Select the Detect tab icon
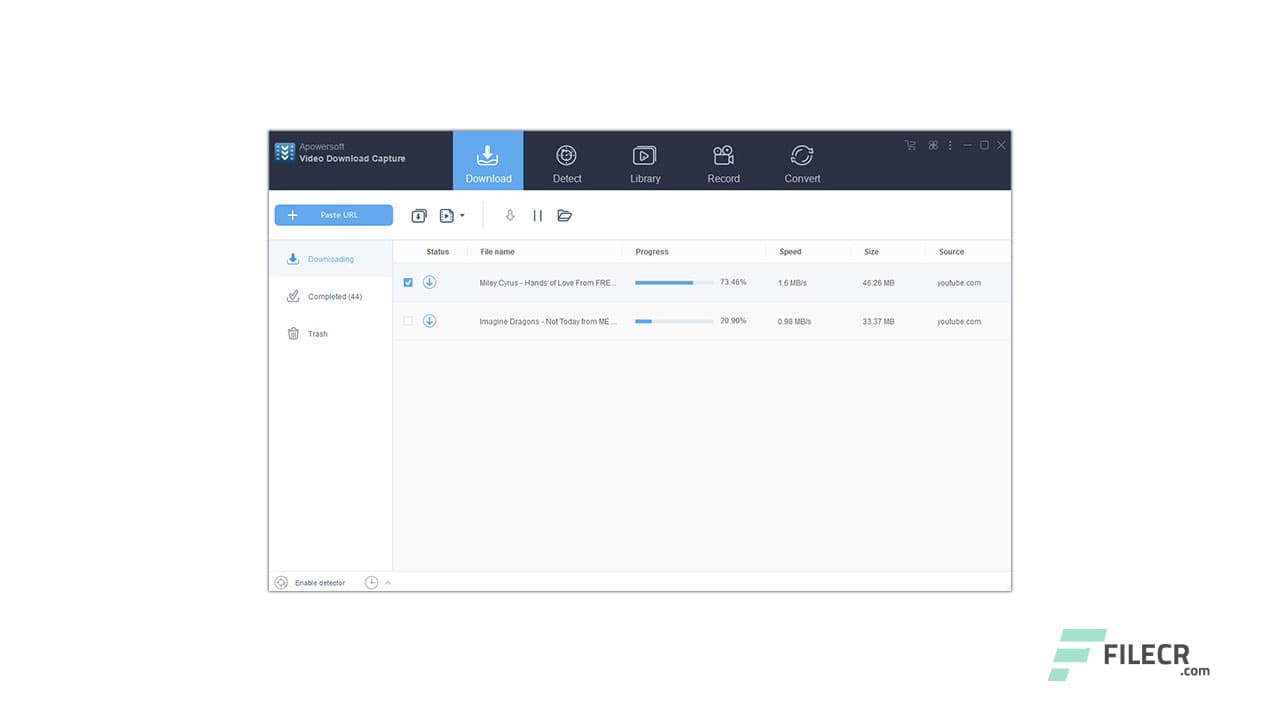 point(566,155)
